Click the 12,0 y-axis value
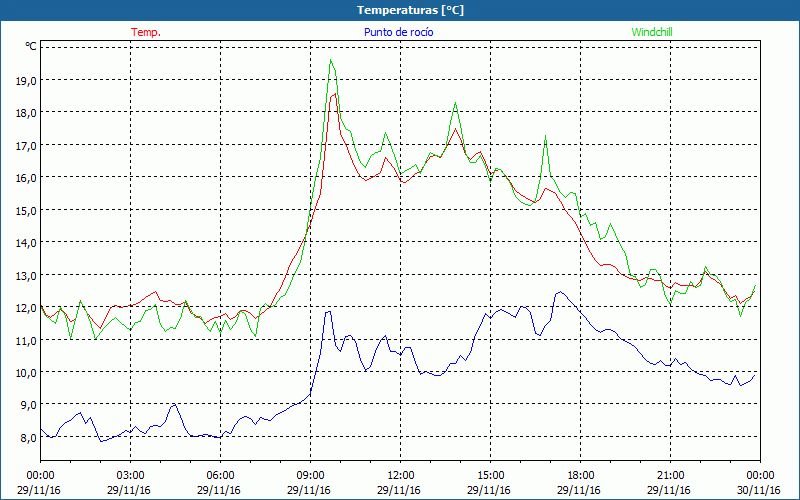This screenshot has height=500, width=800. (27, 308)
